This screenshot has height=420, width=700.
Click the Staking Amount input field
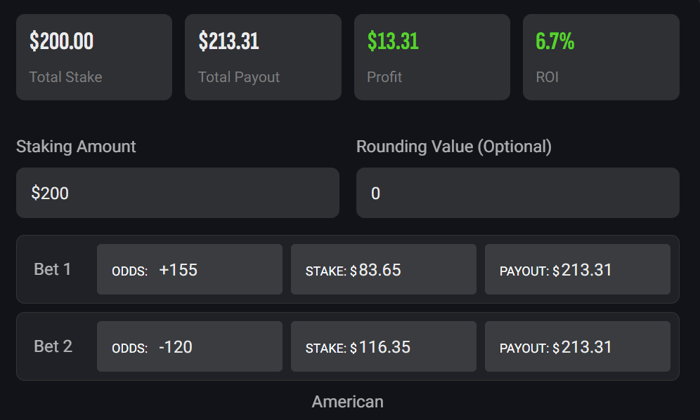[177, 193]
